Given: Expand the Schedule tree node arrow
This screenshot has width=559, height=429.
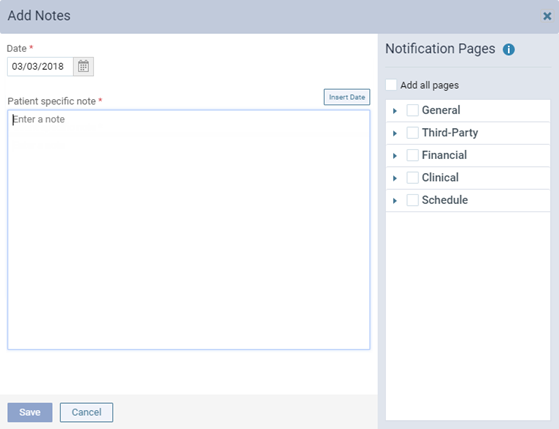Looking at the screenshot, I should tap(395, 201).
